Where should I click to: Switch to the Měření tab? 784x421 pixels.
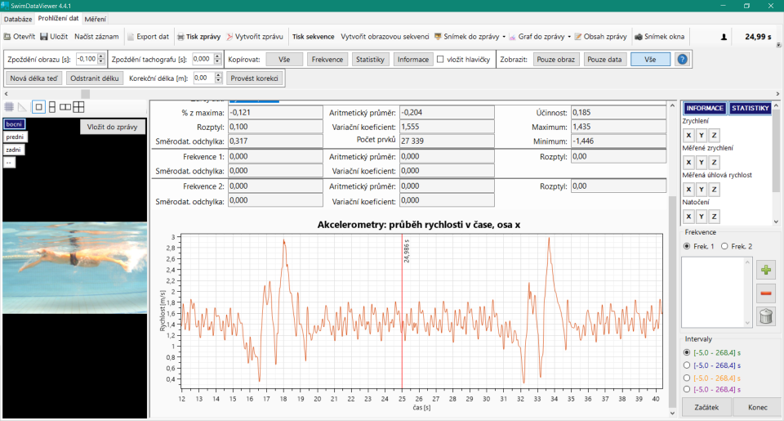pyautogui.click(x=95, y=19)
